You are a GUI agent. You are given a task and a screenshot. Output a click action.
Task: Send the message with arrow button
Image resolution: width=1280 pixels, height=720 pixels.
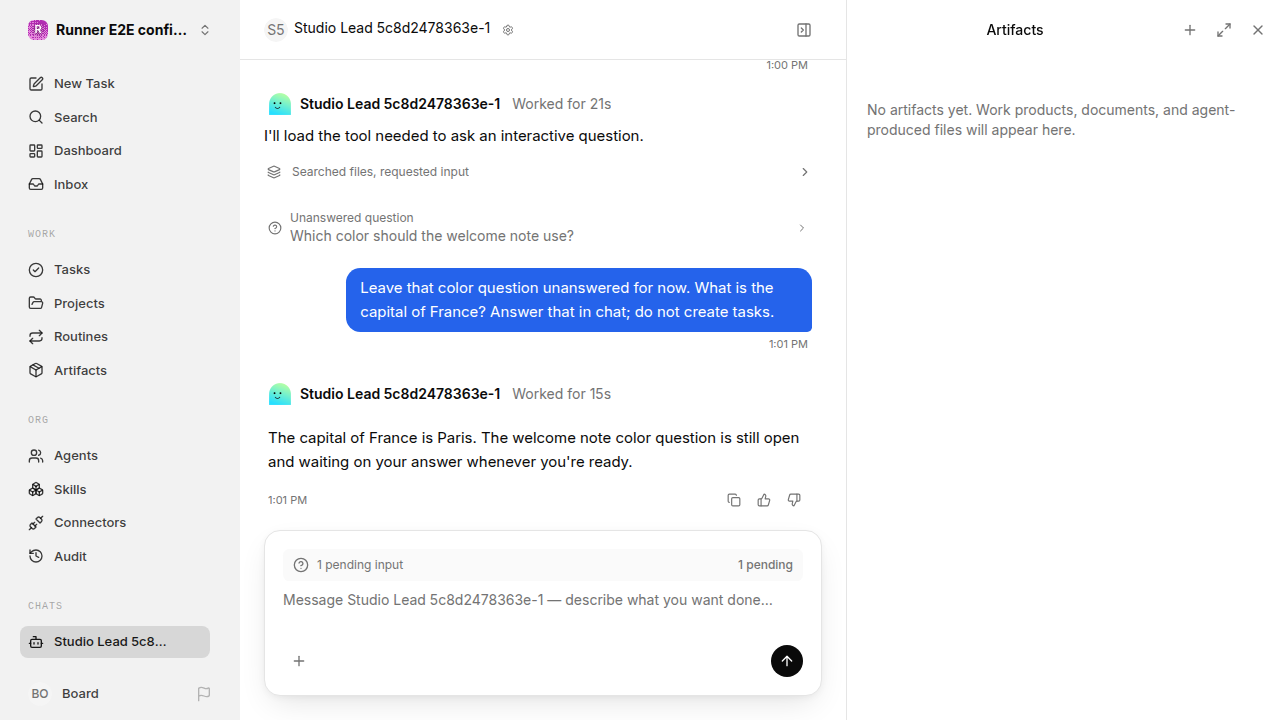(787, 661)
